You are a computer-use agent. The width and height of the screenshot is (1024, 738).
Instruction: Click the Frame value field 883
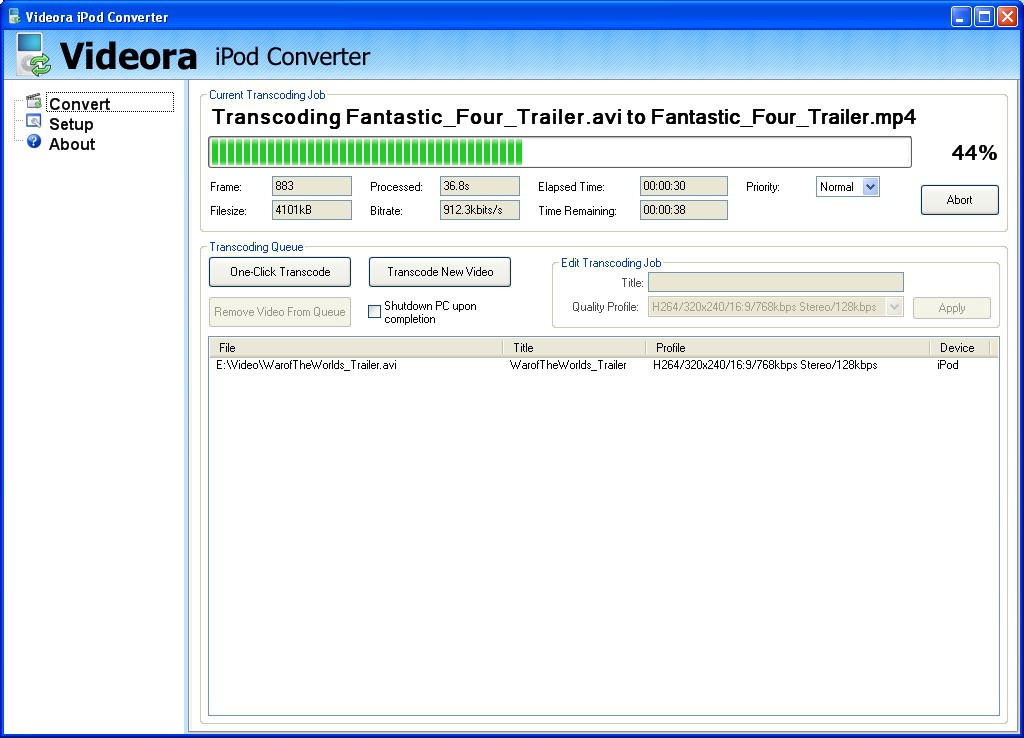tap(312, 186)
